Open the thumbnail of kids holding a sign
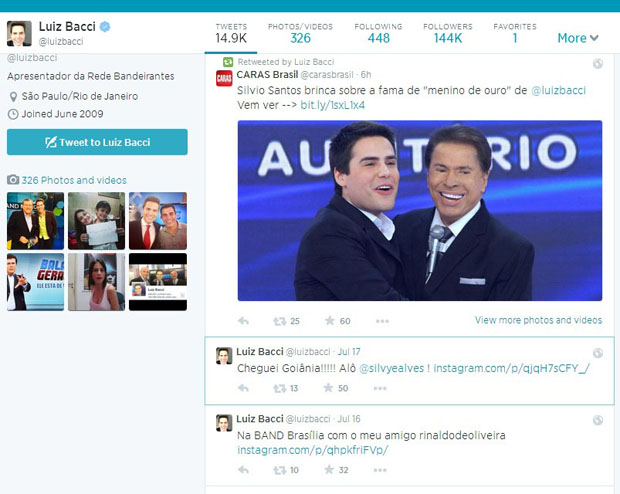Viewport: 620px width, 494px height. click(96, 221)
